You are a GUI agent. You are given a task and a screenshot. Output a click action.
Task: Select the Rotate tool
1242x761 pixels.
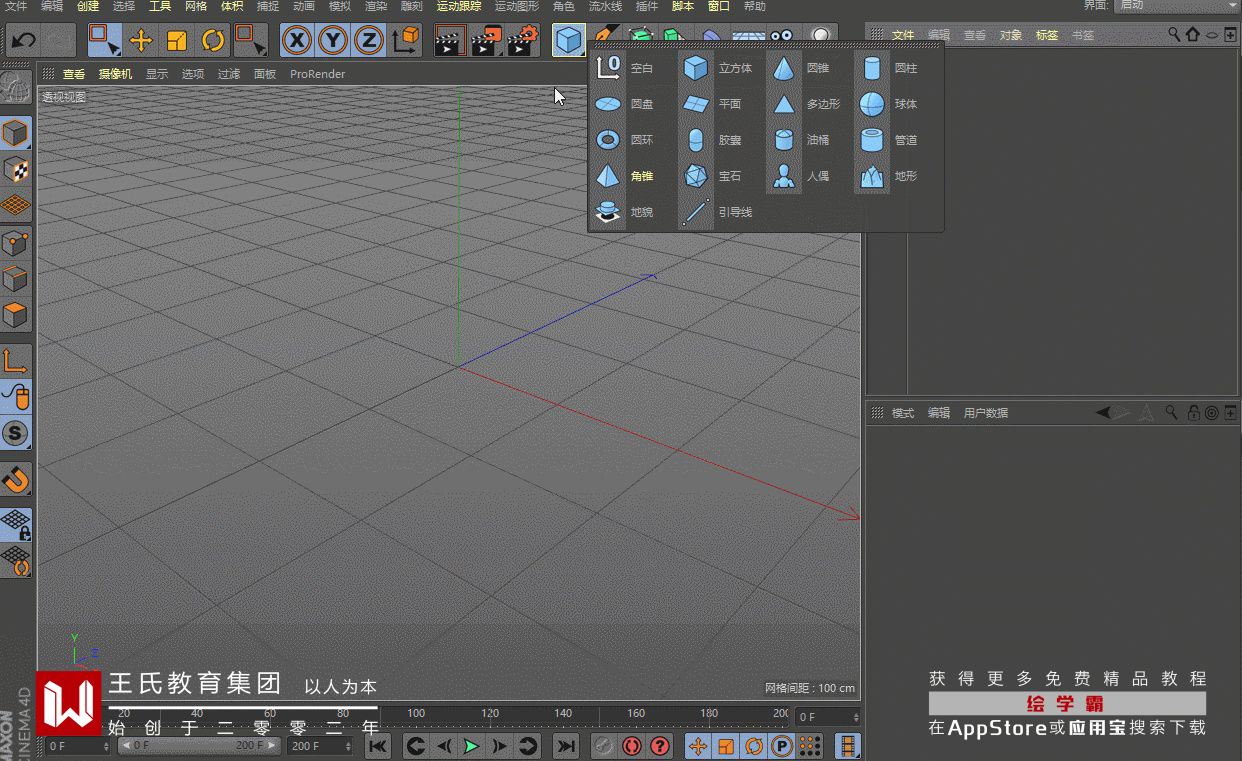(213, 41)
